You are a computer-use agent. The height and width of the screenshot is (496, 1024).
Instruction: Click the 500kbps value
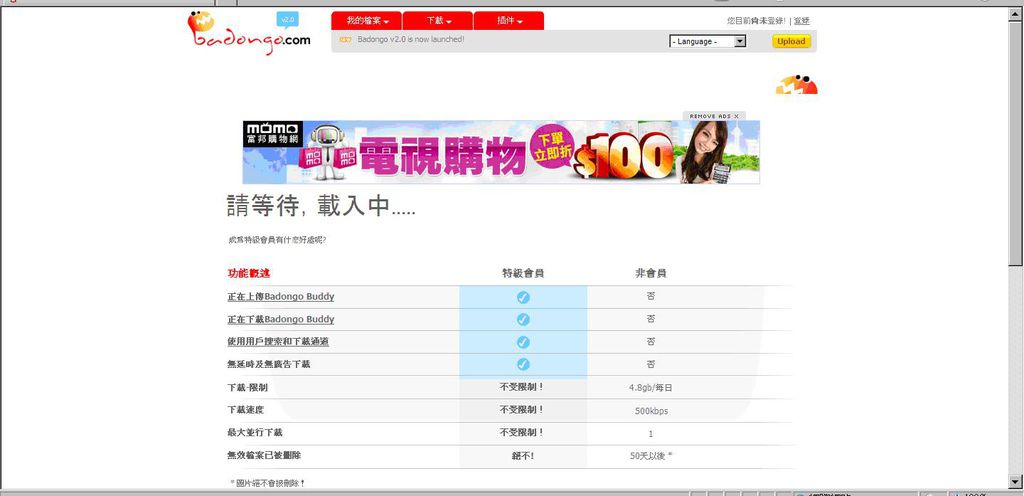click(651, 411)
